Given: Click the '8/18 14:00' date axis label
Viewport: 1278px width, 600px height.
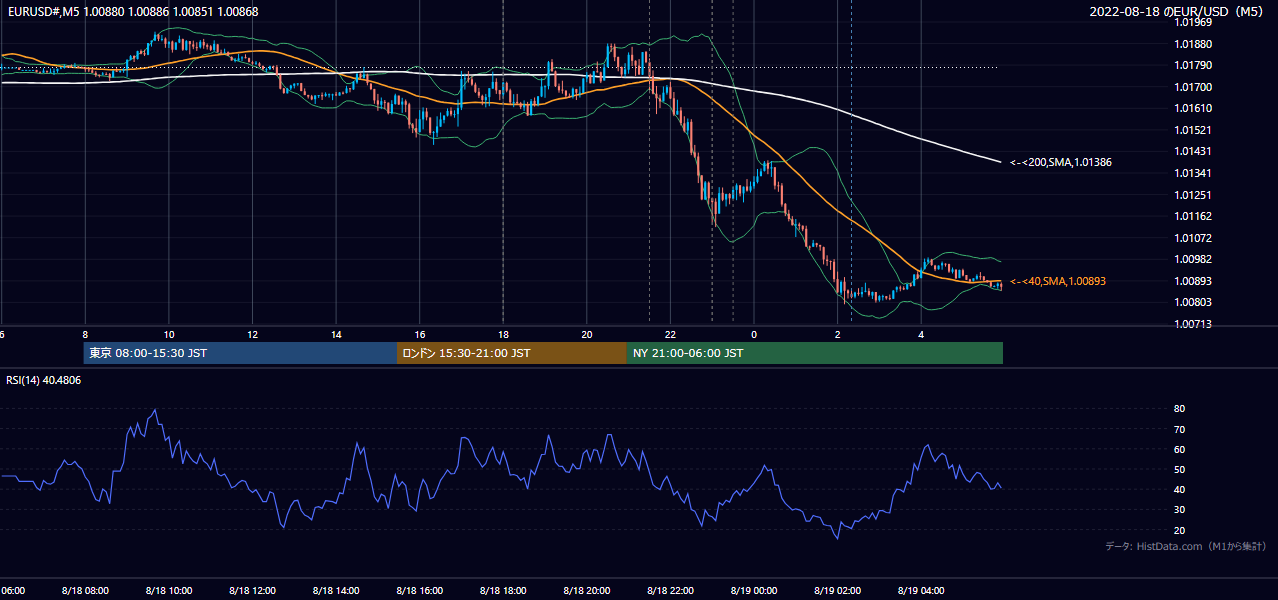Looking at the screenshot, I should tap(336, 591).
